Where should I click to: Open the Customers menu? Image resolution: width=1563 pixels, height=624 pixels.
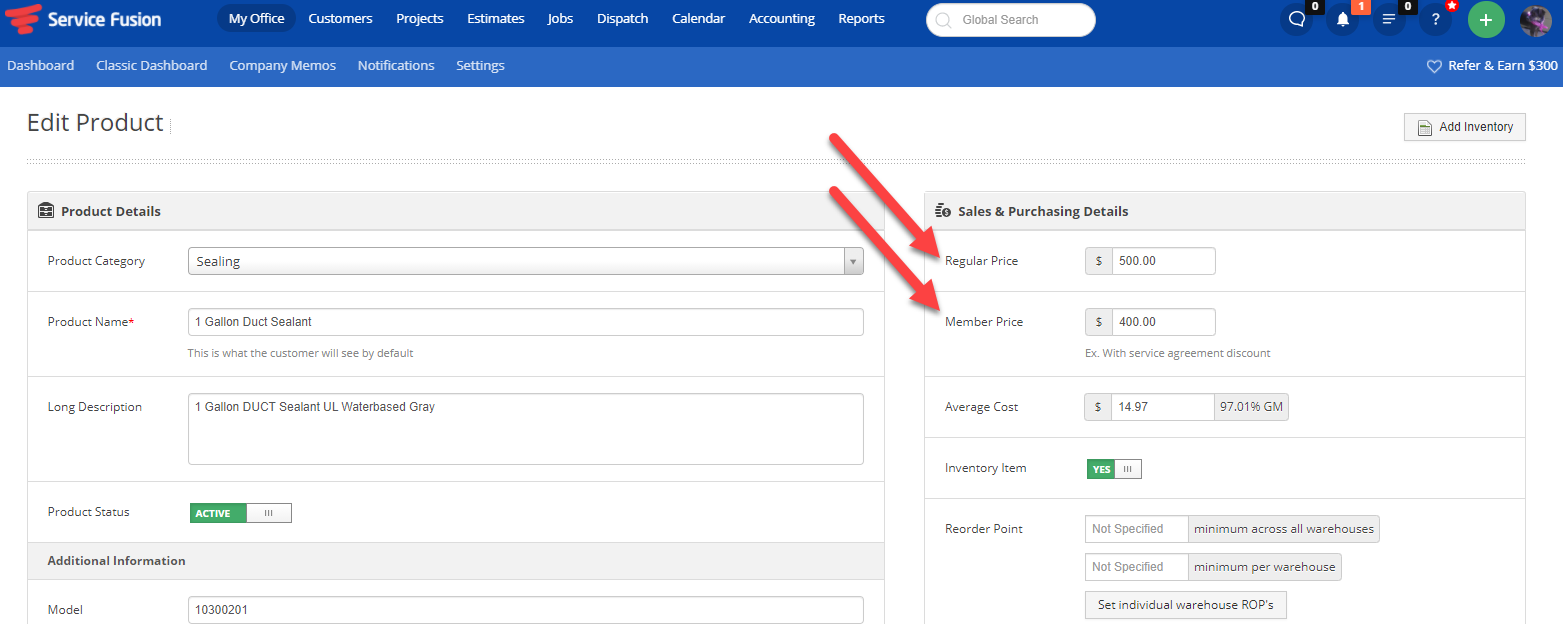pyautogui.click(x=340, y=19)
